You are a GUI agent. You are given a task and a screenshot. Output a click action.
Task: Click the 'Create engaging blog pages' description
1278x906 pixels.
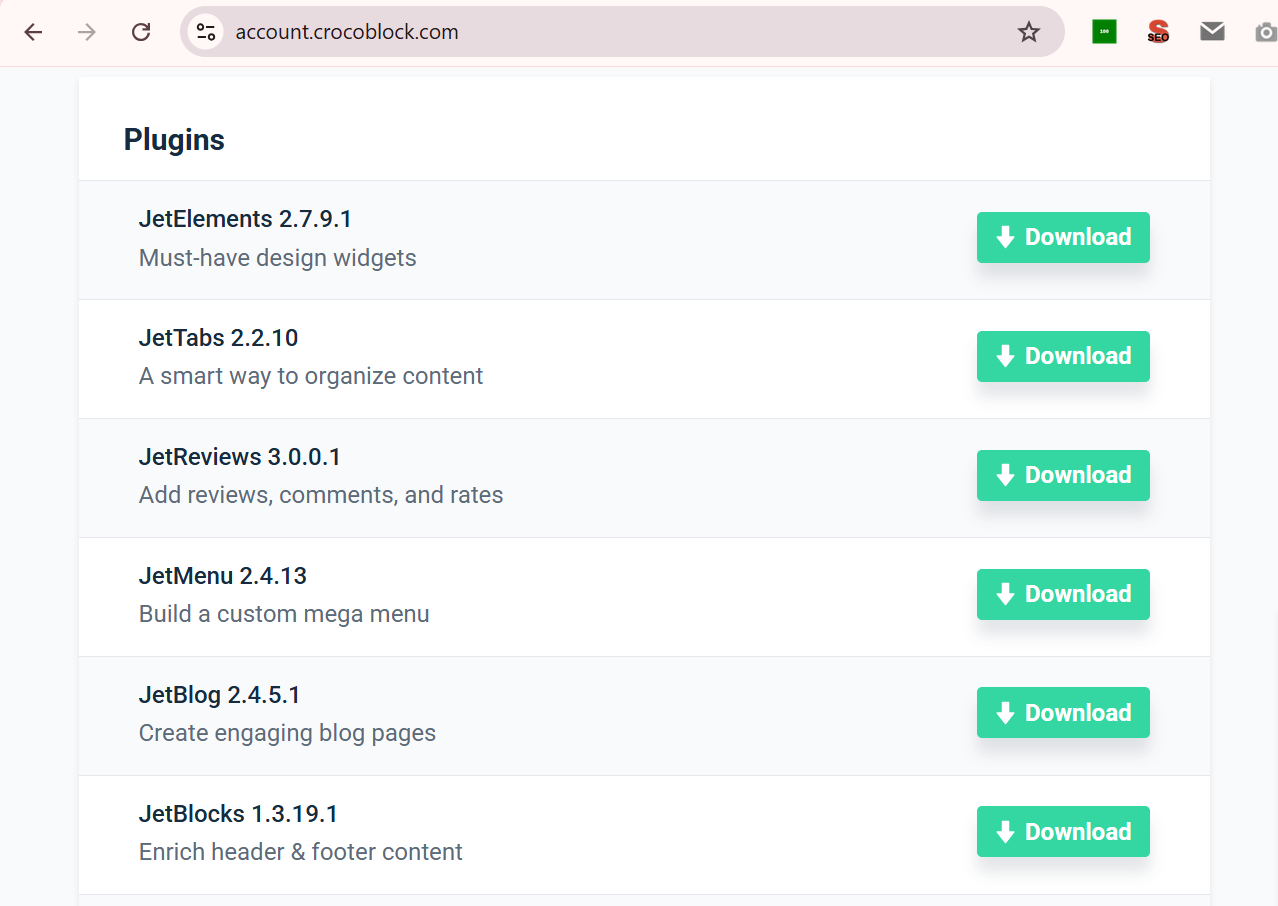287,733
